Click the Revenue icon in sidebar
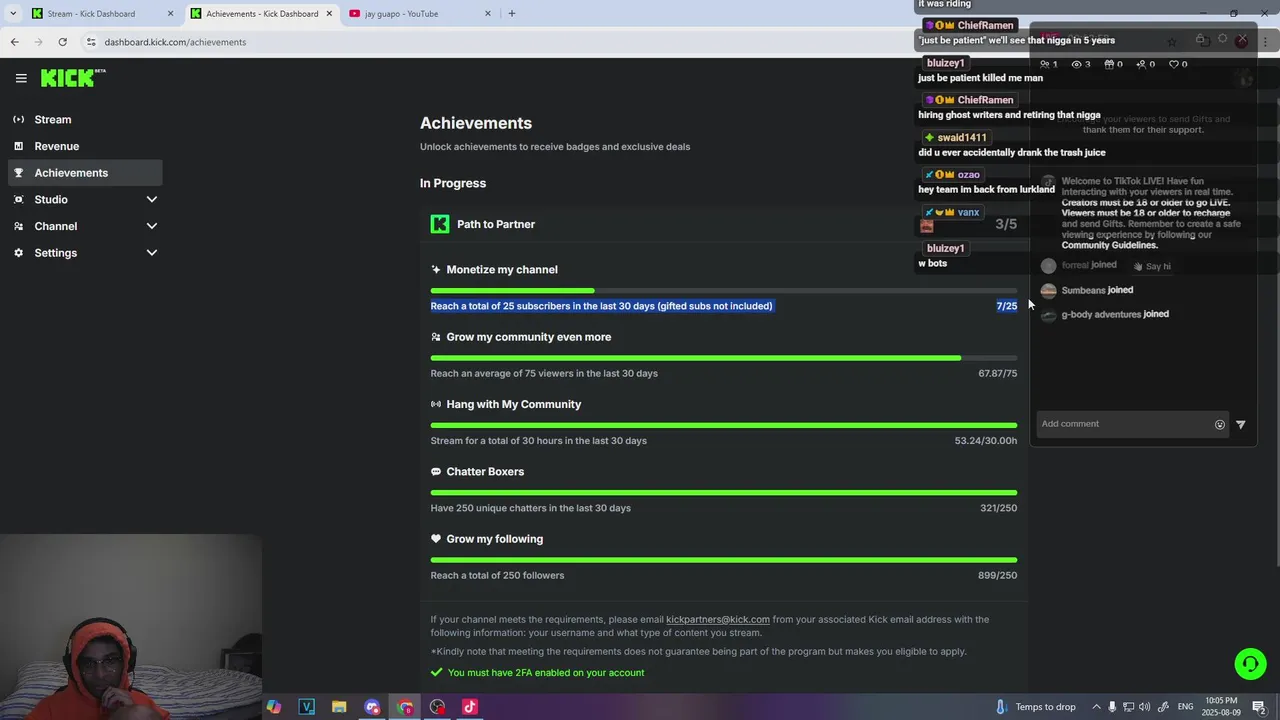 click(18, 146)
